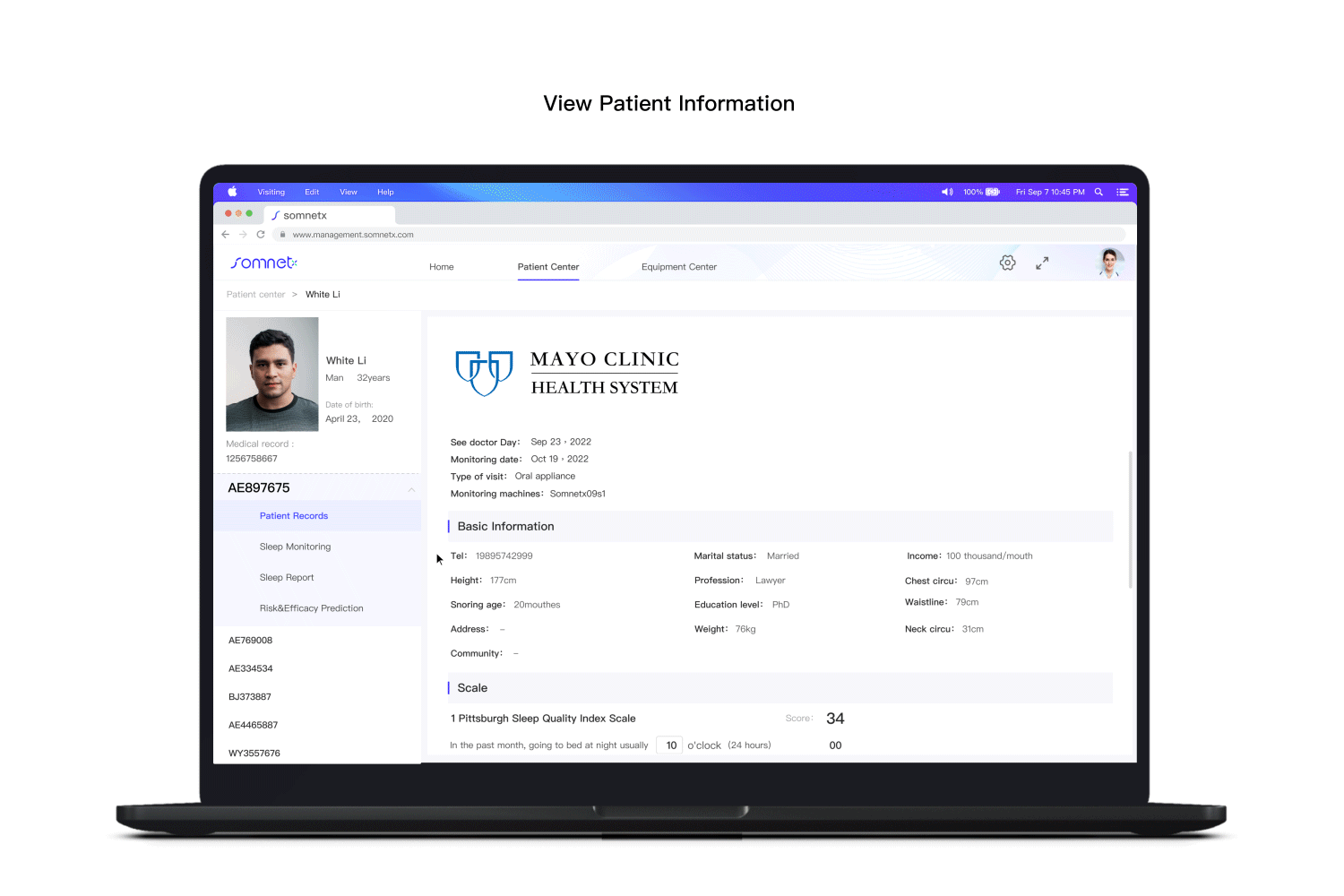Image resolution: width=1344 pixels, height=896 pixels.
Task: Open the Equipment Center tab
Action: tap(679, 267)
